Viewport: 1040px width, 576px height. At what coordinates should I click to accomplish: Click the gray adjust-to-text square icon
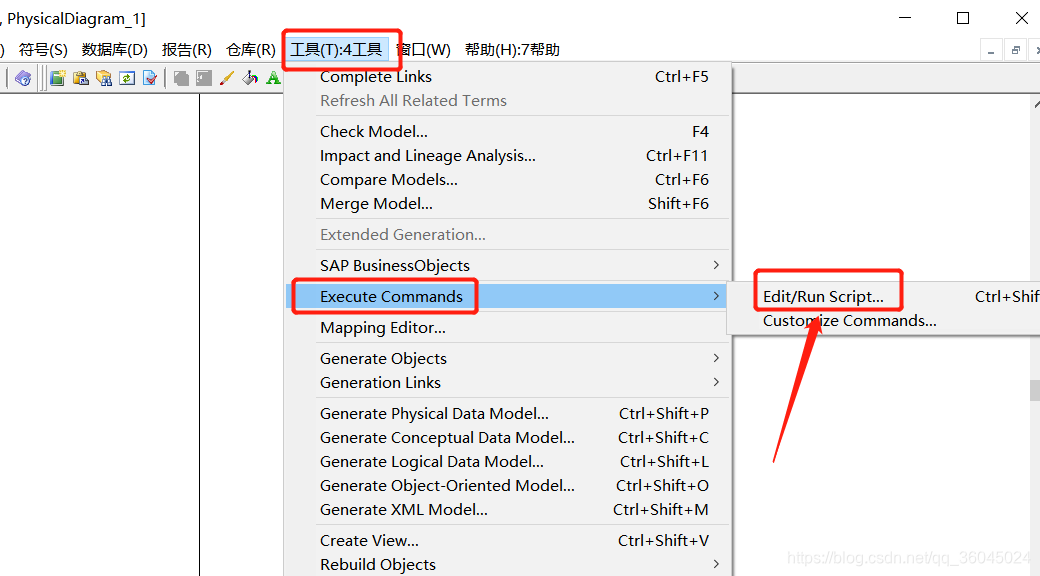pos(204,78)
